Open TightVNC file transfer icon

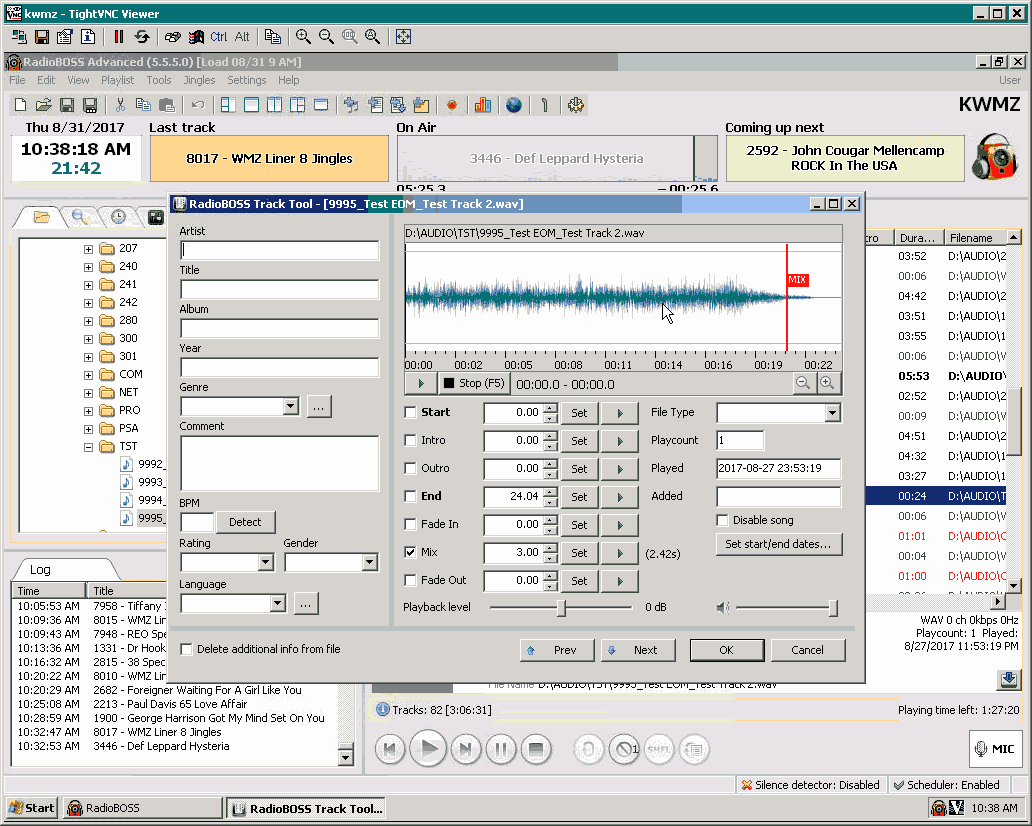pos(272,37)
